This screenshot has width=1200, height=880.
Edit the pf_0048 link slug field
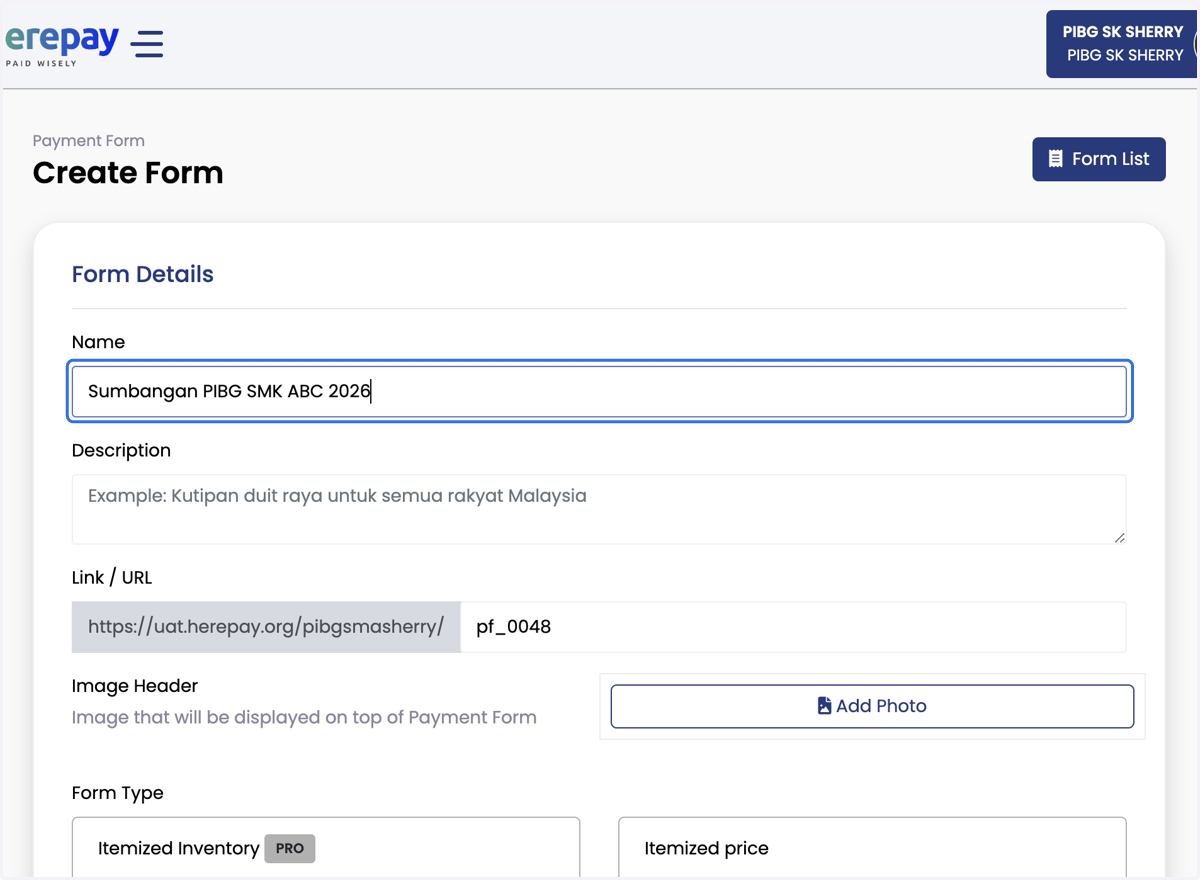pyautogui.click(x=793, y=627)
